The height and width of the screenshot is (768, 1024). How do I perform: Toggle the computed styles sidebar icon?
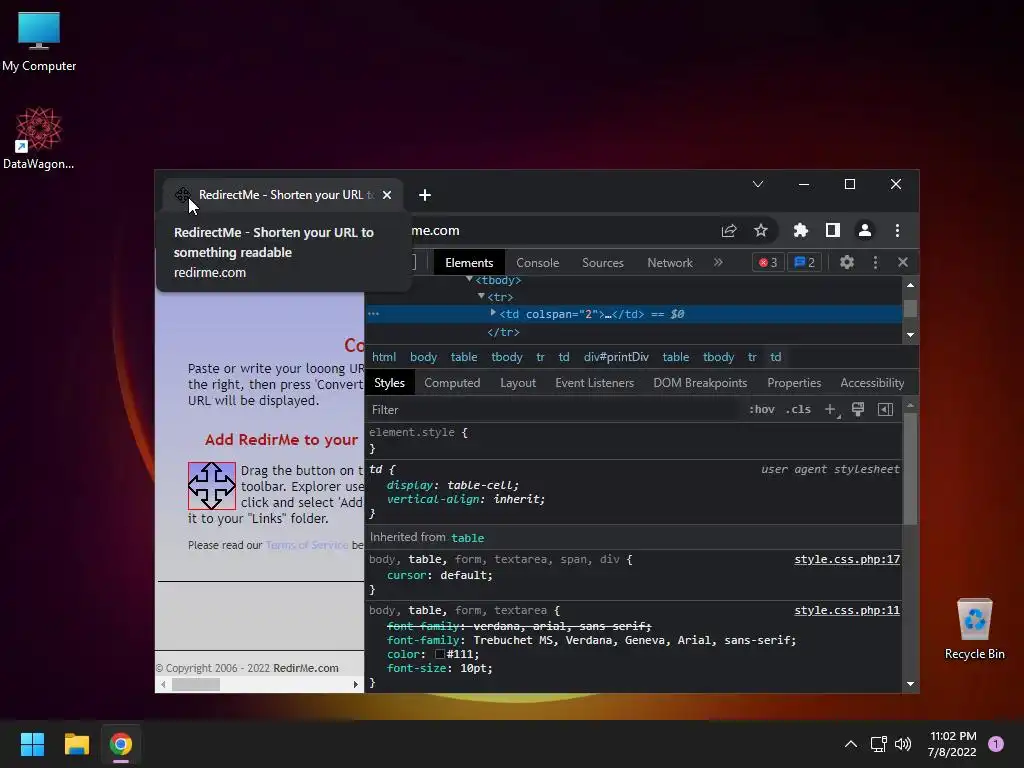[886, 409]
